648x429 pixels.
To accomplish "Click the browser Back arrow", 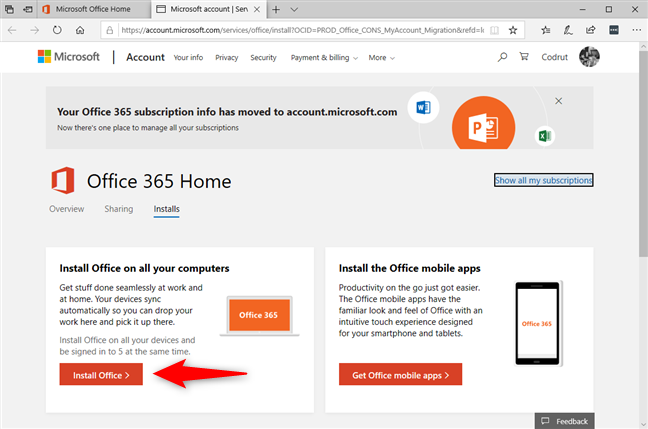I will point(12,30).
